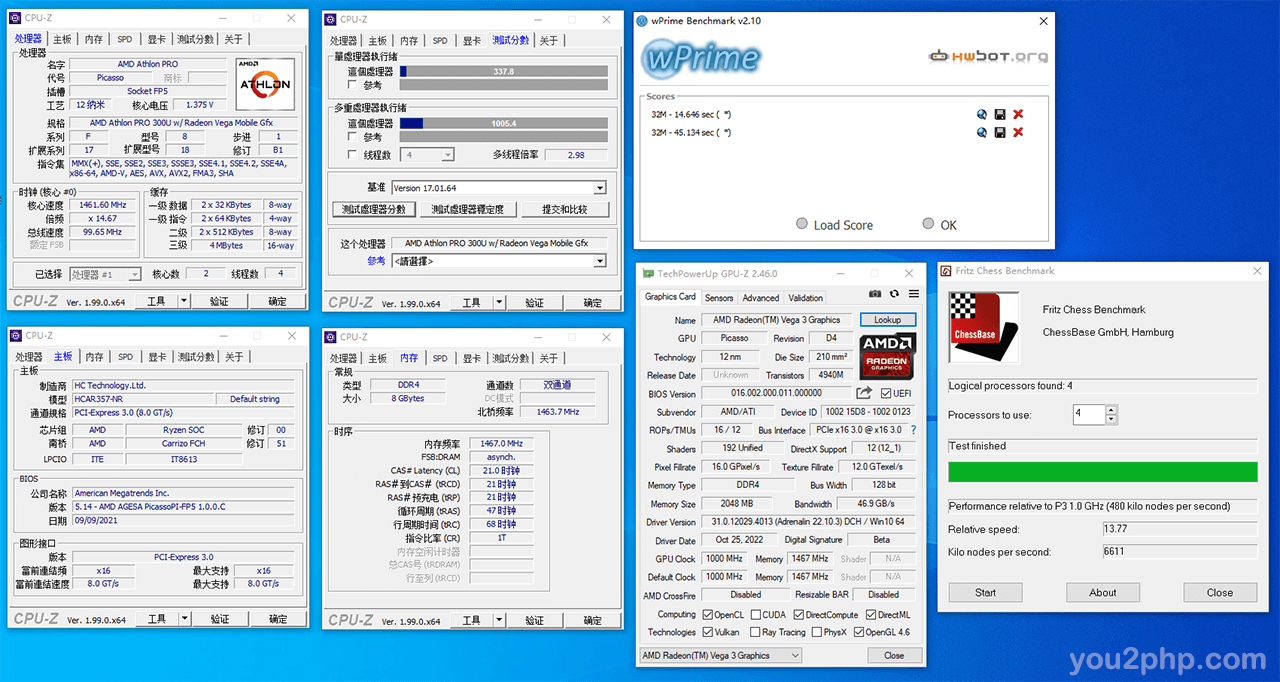Increase Processors to use with the up arrow

1111,410
